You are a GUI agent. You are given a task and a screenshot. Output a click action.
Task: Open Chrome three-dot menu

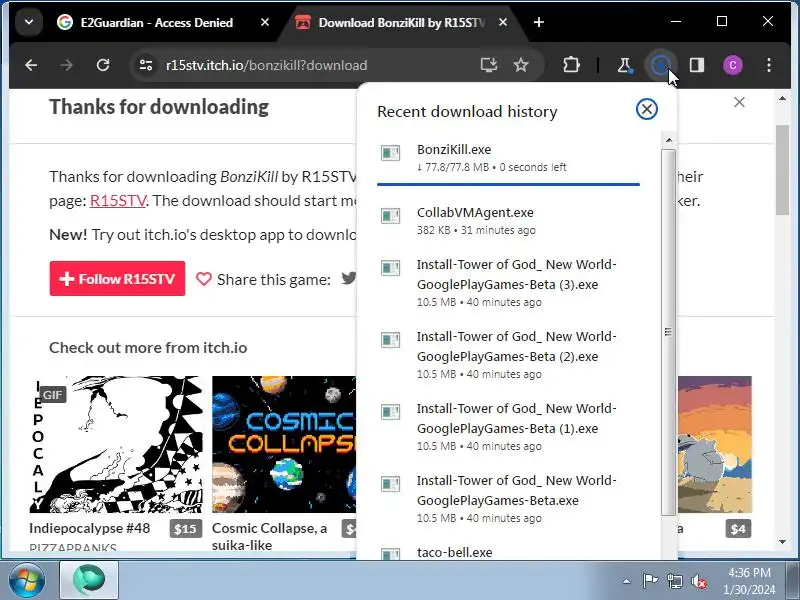pos(769,65)
